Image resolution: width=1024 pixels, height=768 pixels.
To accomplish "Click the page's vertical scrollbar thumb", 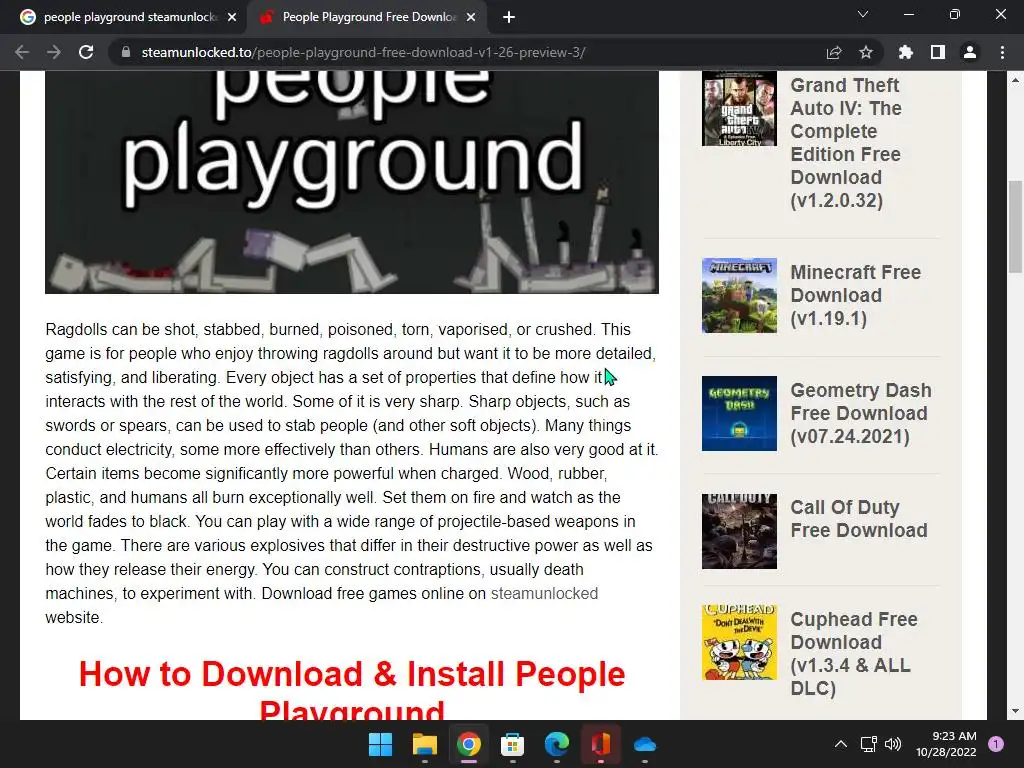I will click(x=1015, y=226).
